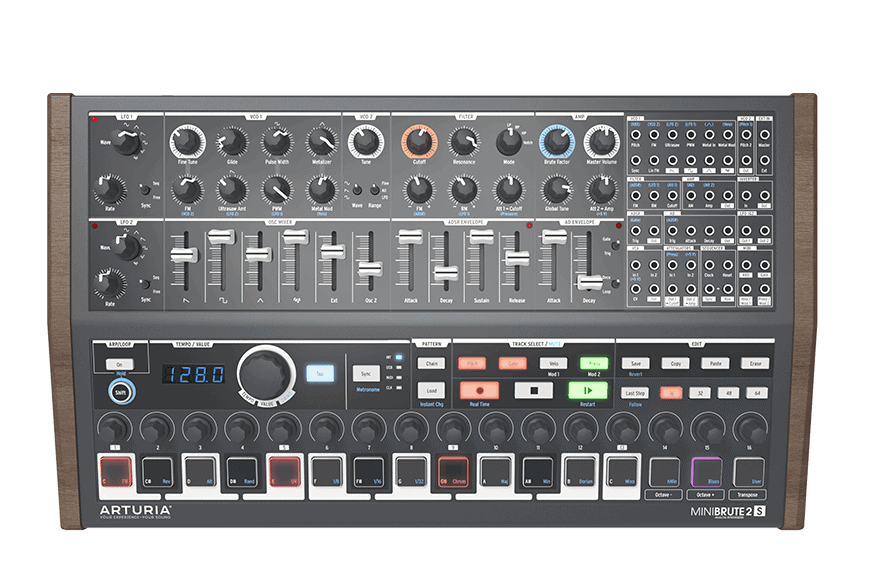
Task: Click the Osc 2 mixer fader
Action: (x=370, y=269)
